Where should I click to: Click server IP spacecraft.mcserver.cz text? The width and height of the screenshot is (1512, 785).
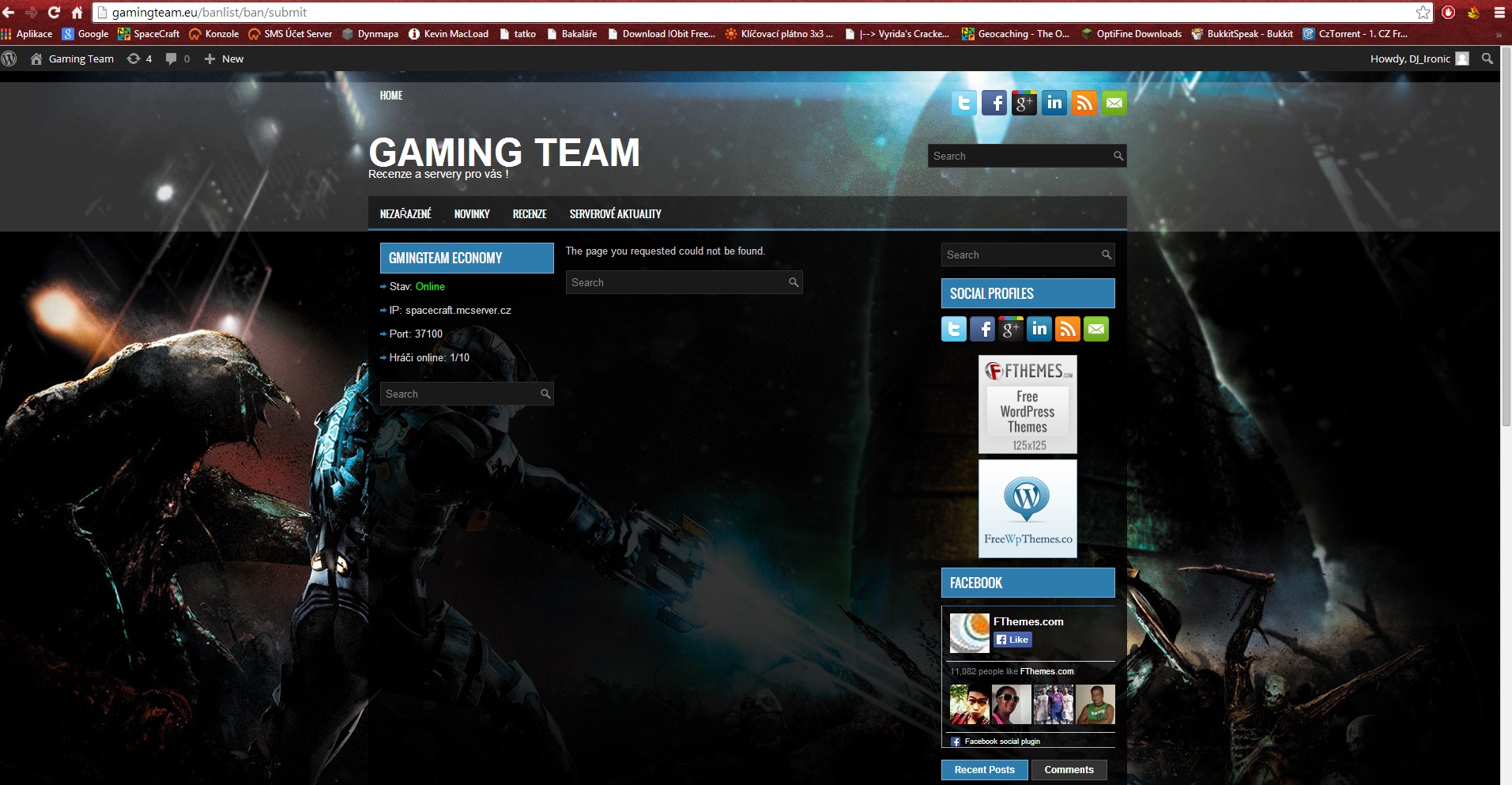(458, 310)
